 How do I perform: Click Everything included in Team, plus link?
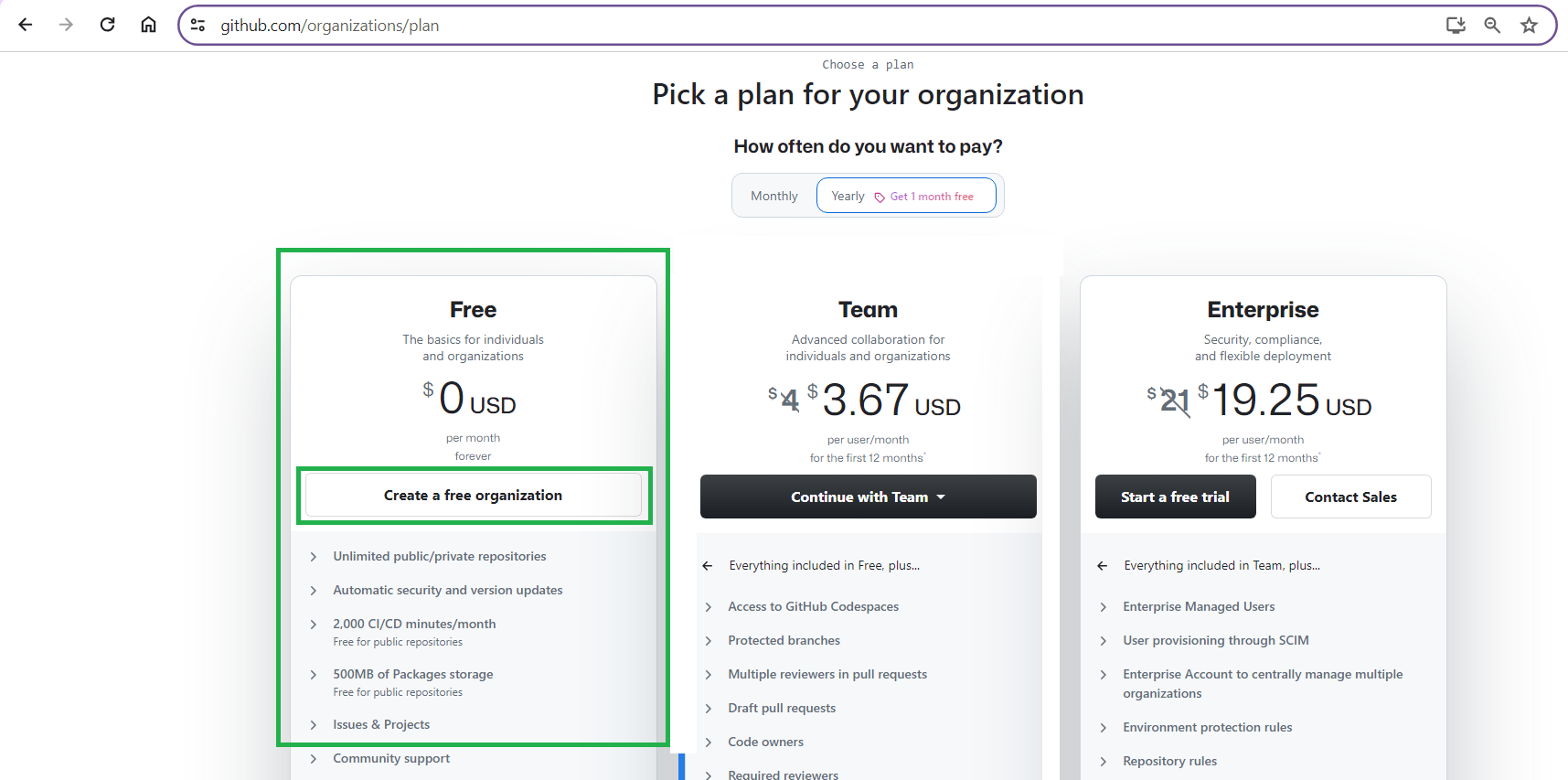pyautogui.click(x=1221, y=565)
